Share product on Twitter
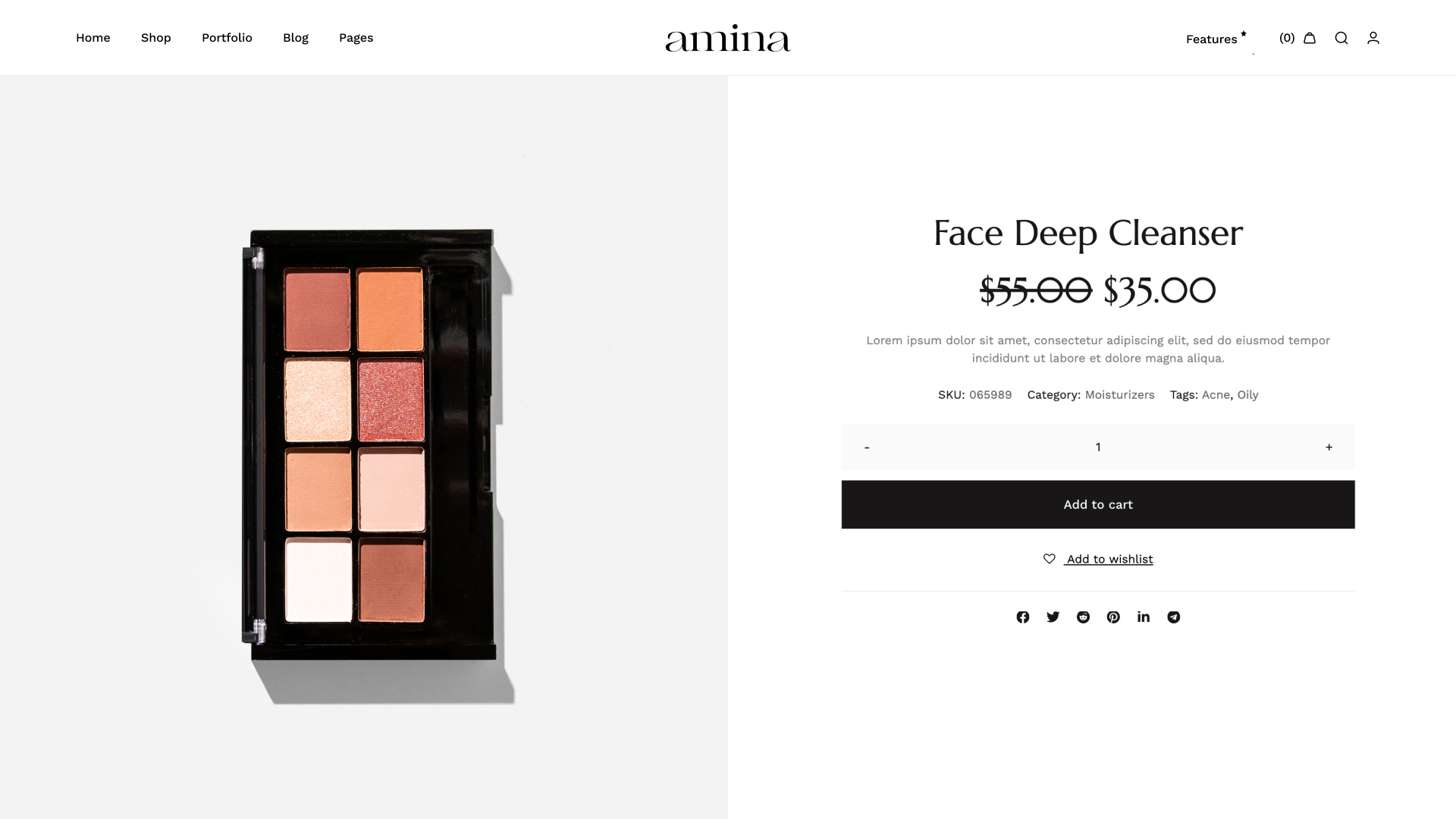 click(x=1053, y=617)
